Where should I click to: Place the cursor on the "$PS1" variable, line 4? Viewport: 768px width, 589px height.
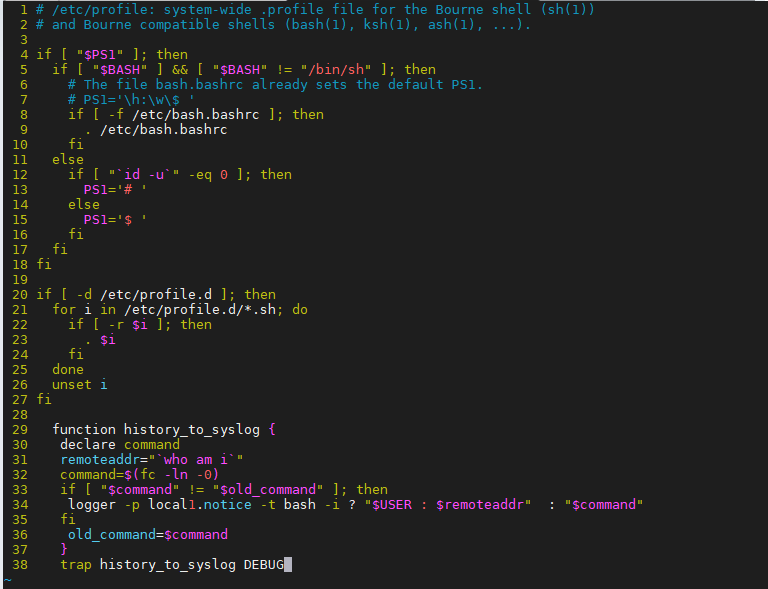click(x=99, y=54)
